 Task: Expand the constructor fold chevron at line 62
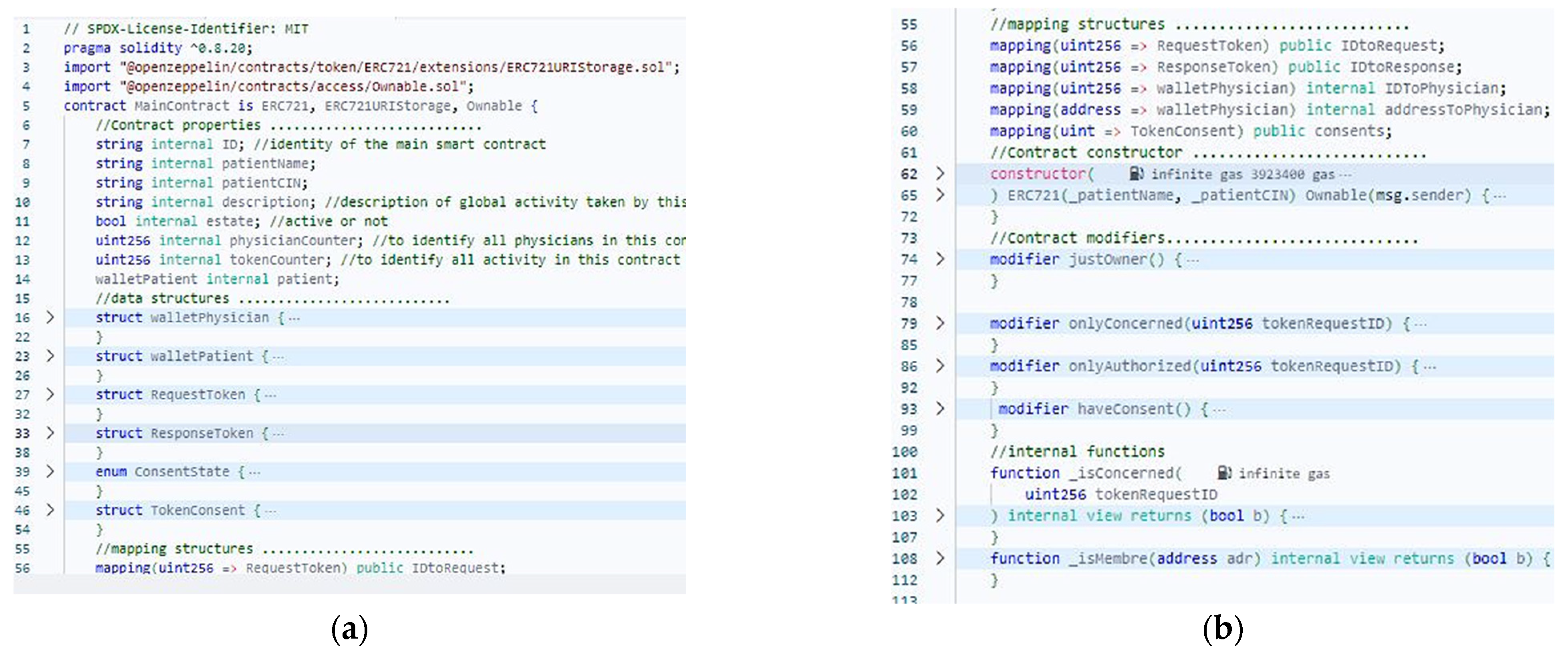[x=940, y=174]
